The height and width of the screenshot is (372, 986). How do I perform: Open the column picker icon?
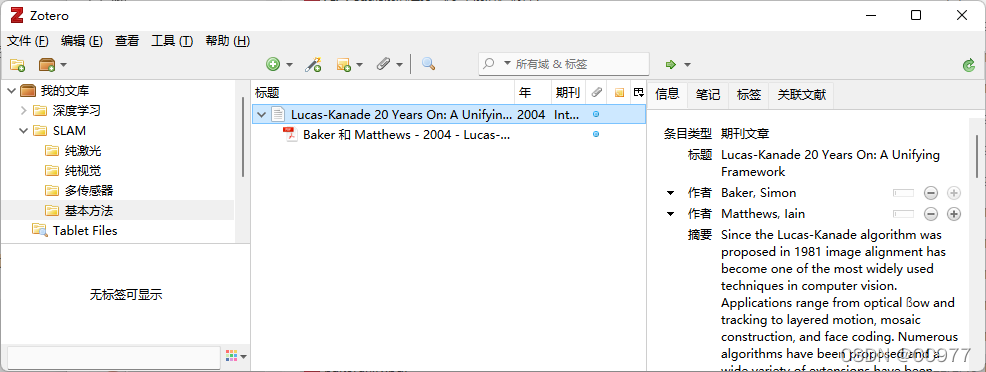coord(638,93)
